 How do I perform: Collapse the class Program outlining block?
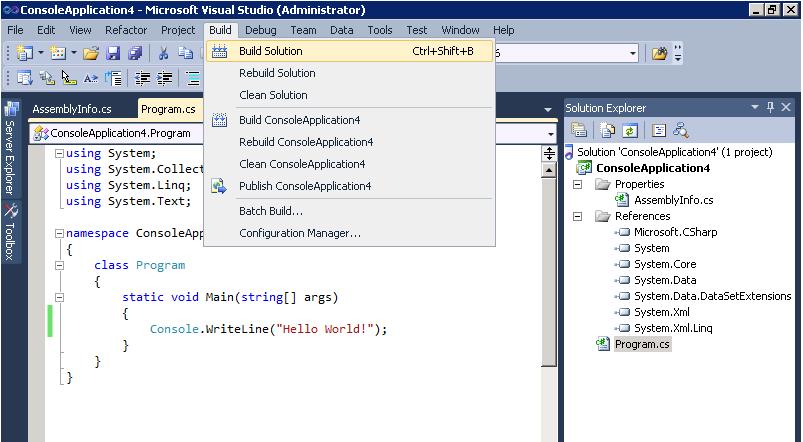[59, 265]
